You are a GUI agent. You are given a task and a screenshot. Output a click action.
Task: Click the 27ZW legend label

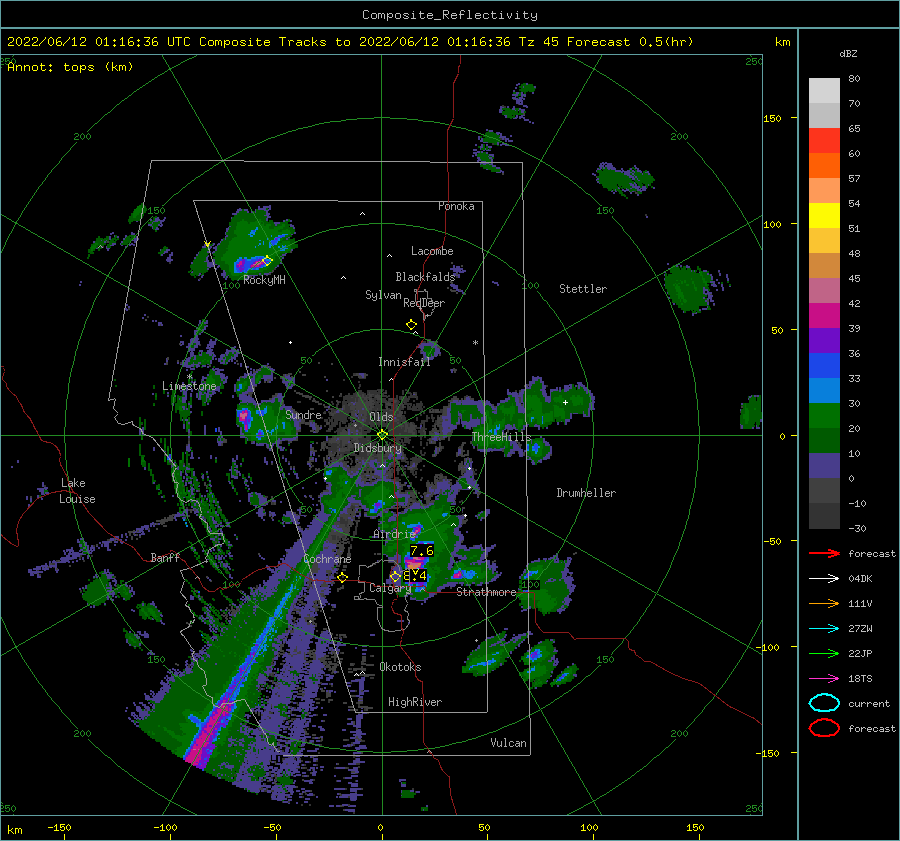(860, 629)
